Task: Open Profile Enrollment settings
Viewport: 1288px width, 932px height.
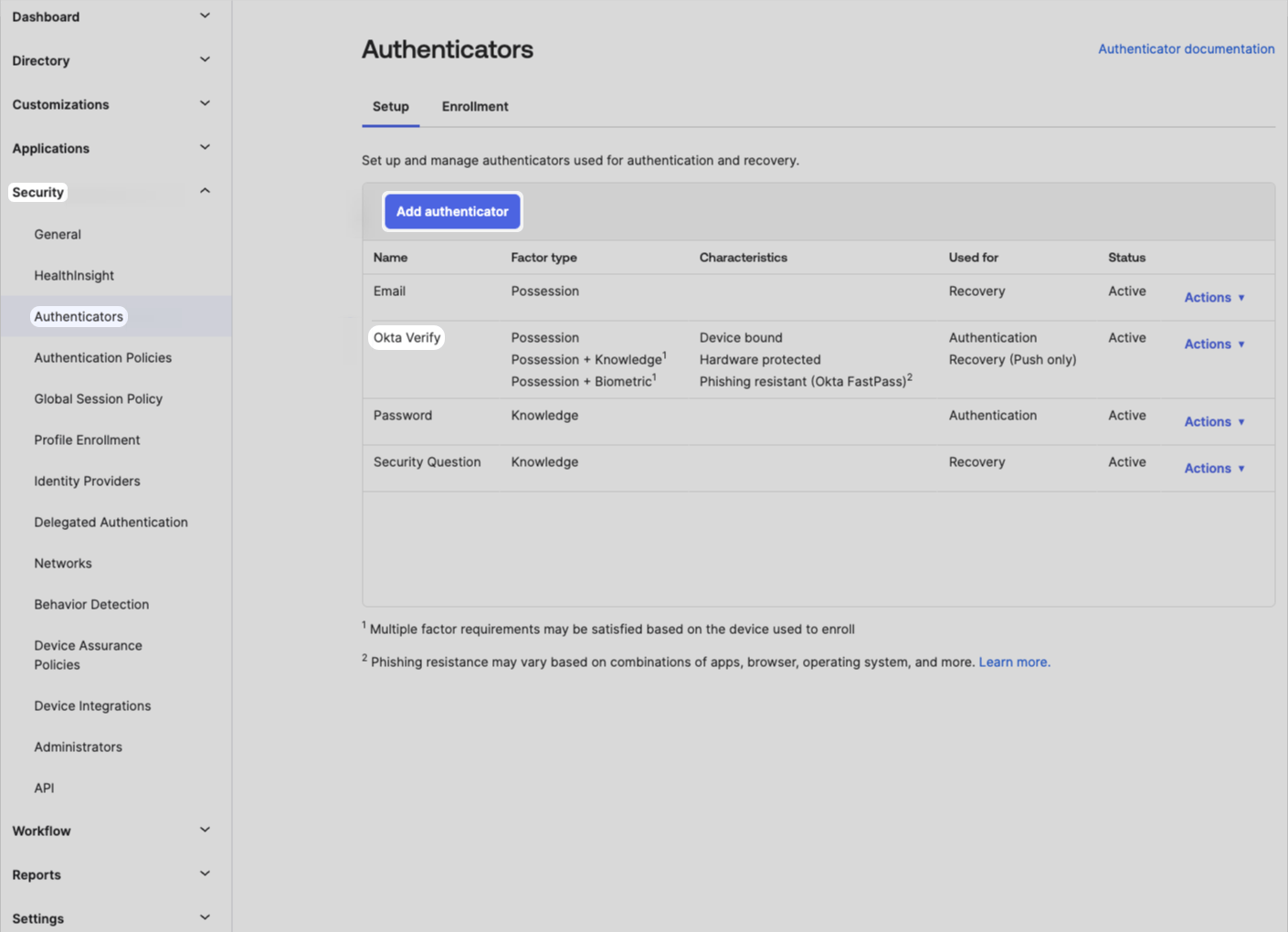Action: 87,440
